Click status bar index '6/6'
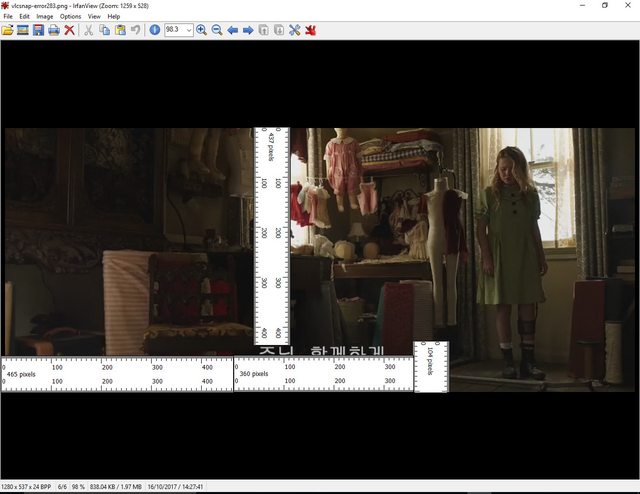The height and width of the screenshot is (494, 640). point(62,487)
